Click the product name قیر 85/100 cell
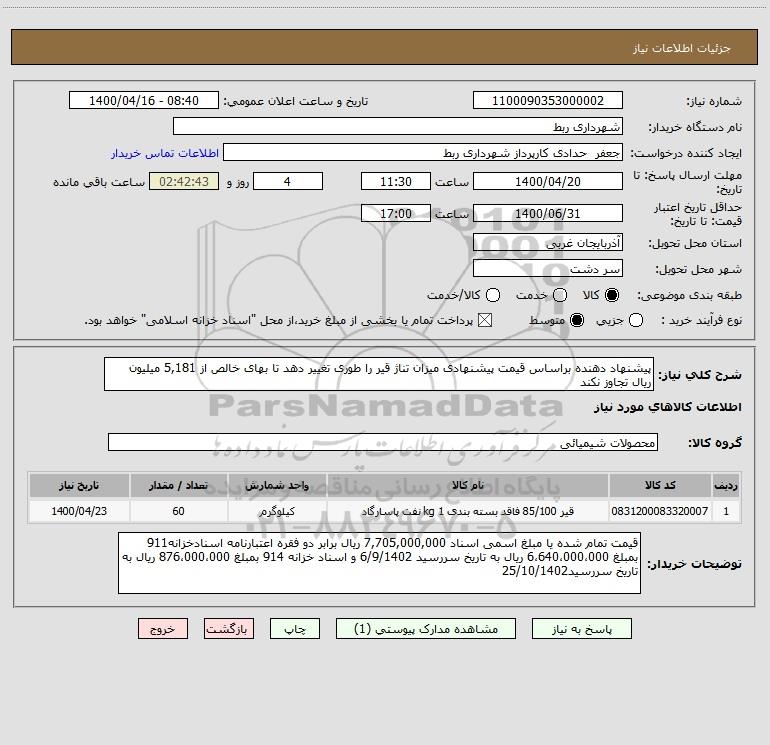Screen dimensions: 770x745 468,511
